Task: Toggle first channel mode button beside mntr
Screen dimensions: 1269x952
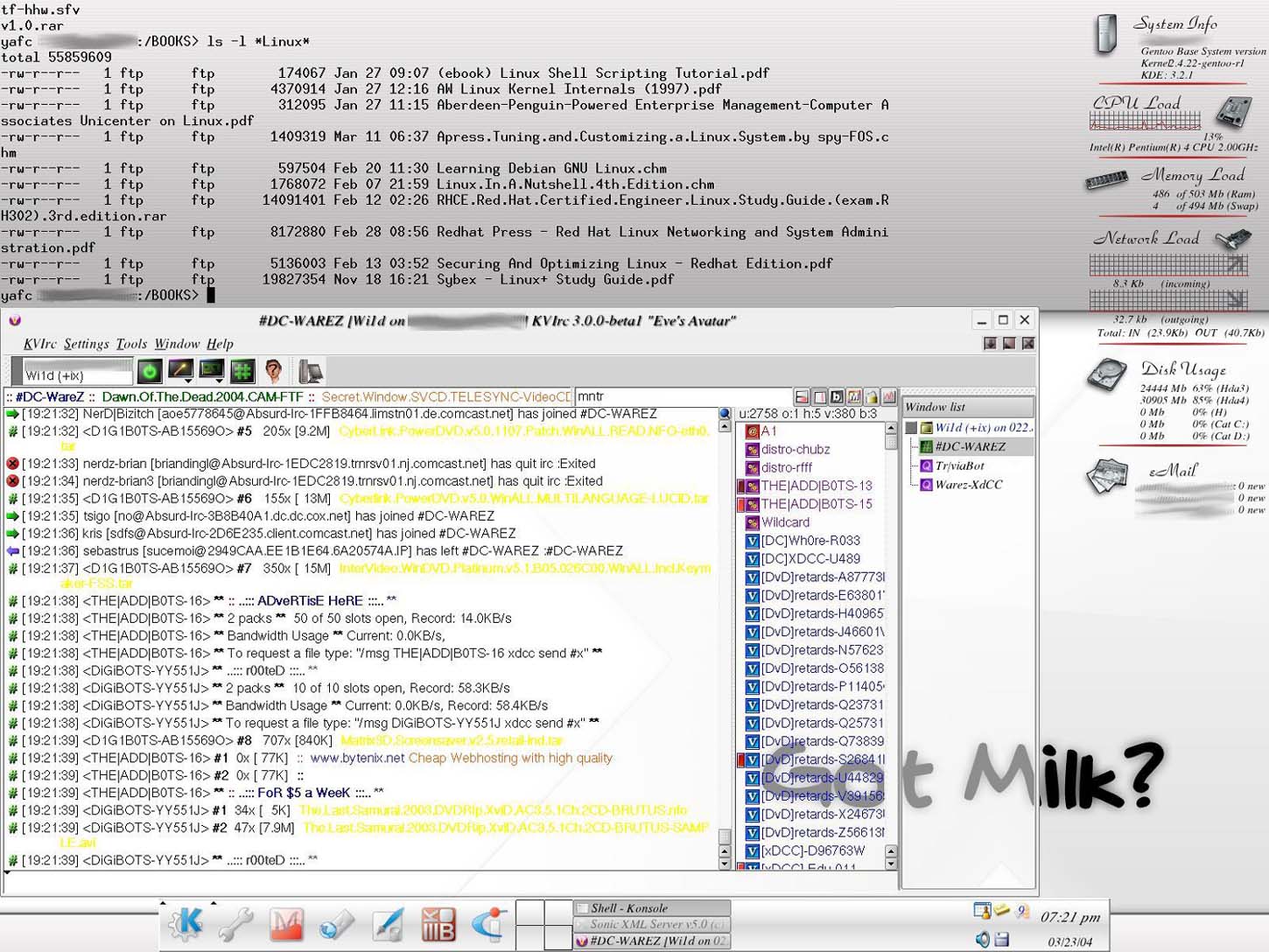Action: pyautogui.click(x=802, y=396)
